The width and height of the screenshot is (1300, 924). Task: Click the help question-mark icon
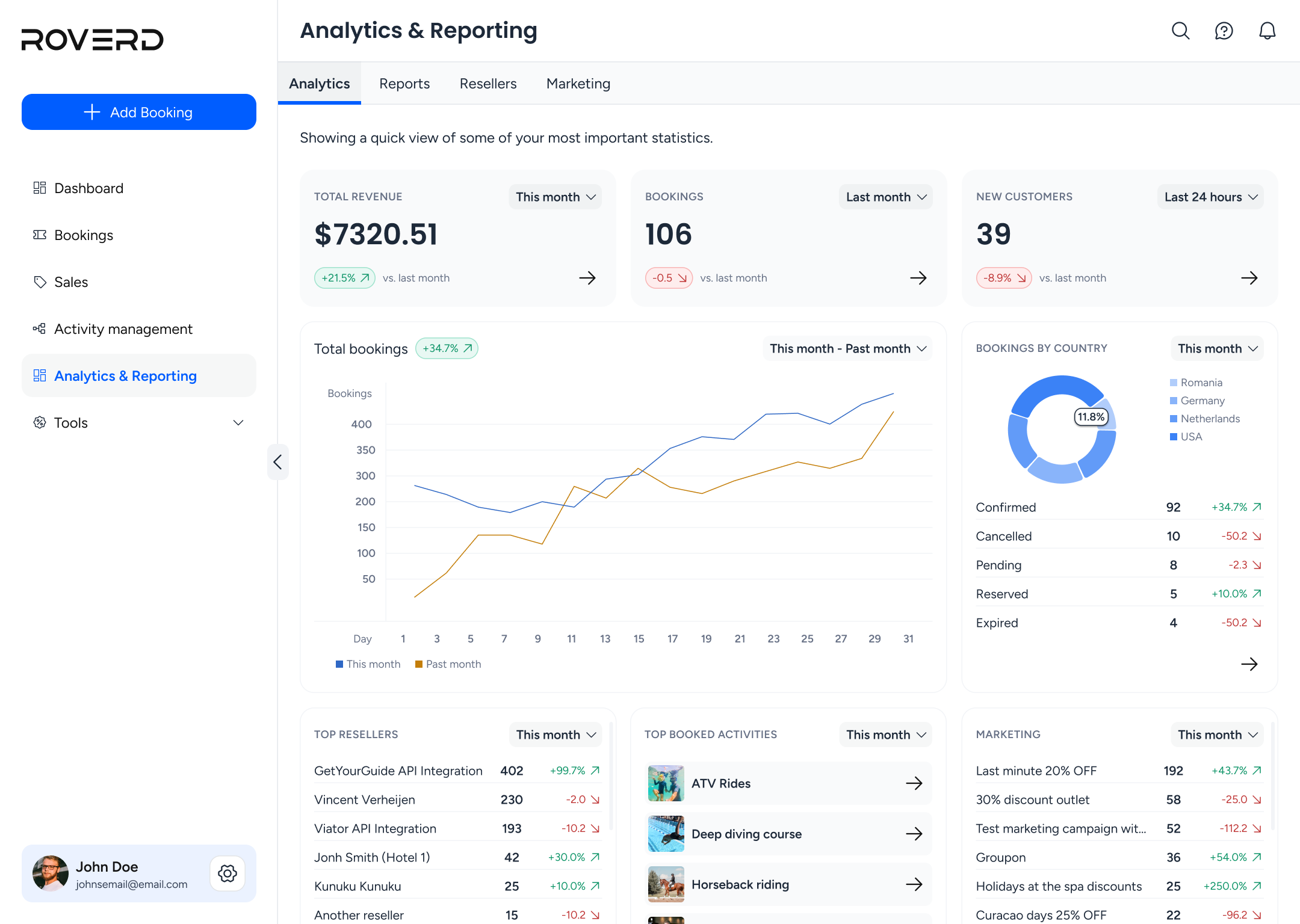click(x=1224, y=31)
